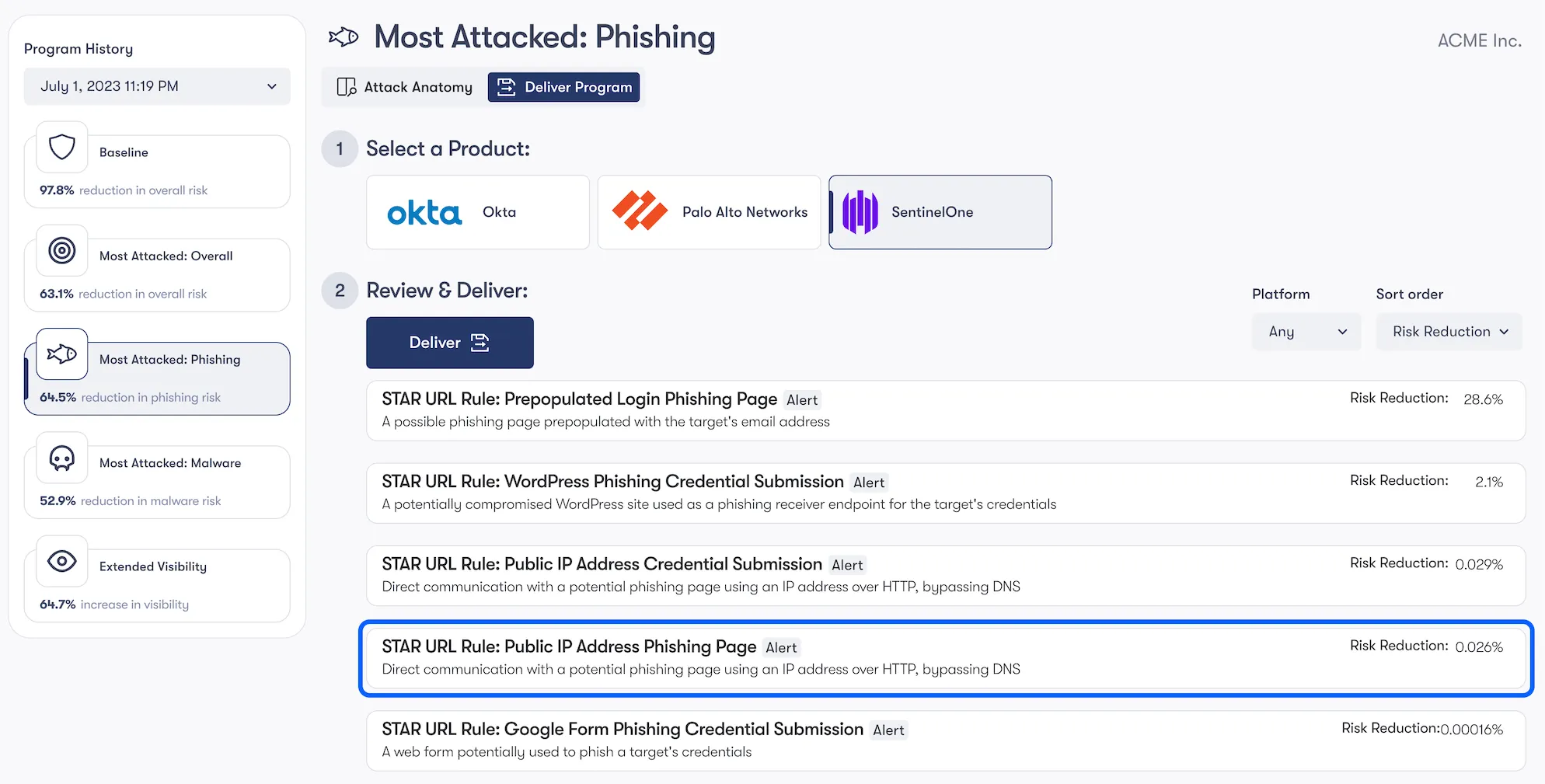Select the shield icon beside Baseline
The height and width of the screenshot is (784, 1545).
click(61, 148)
